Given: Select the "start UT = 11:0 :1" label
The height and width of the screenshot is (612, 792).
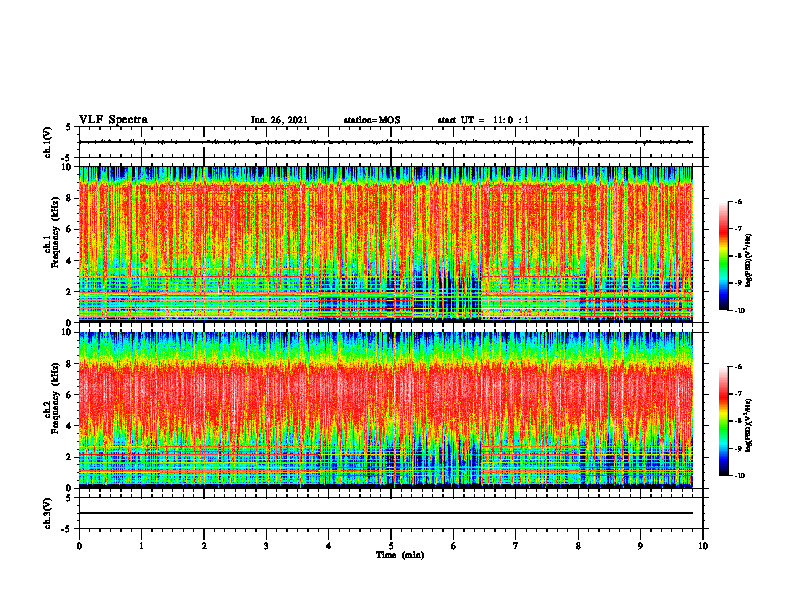Looking at the screenshot, I should pyautogui.click(x=483, y=120).
